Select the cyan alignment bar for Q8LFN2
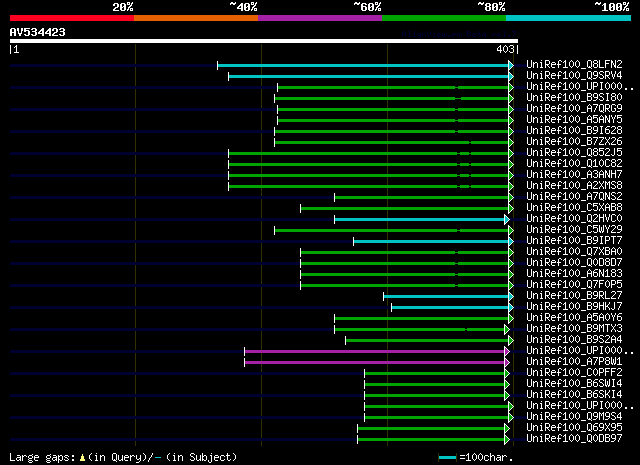640x465 pixels. [x=363, y=65]
